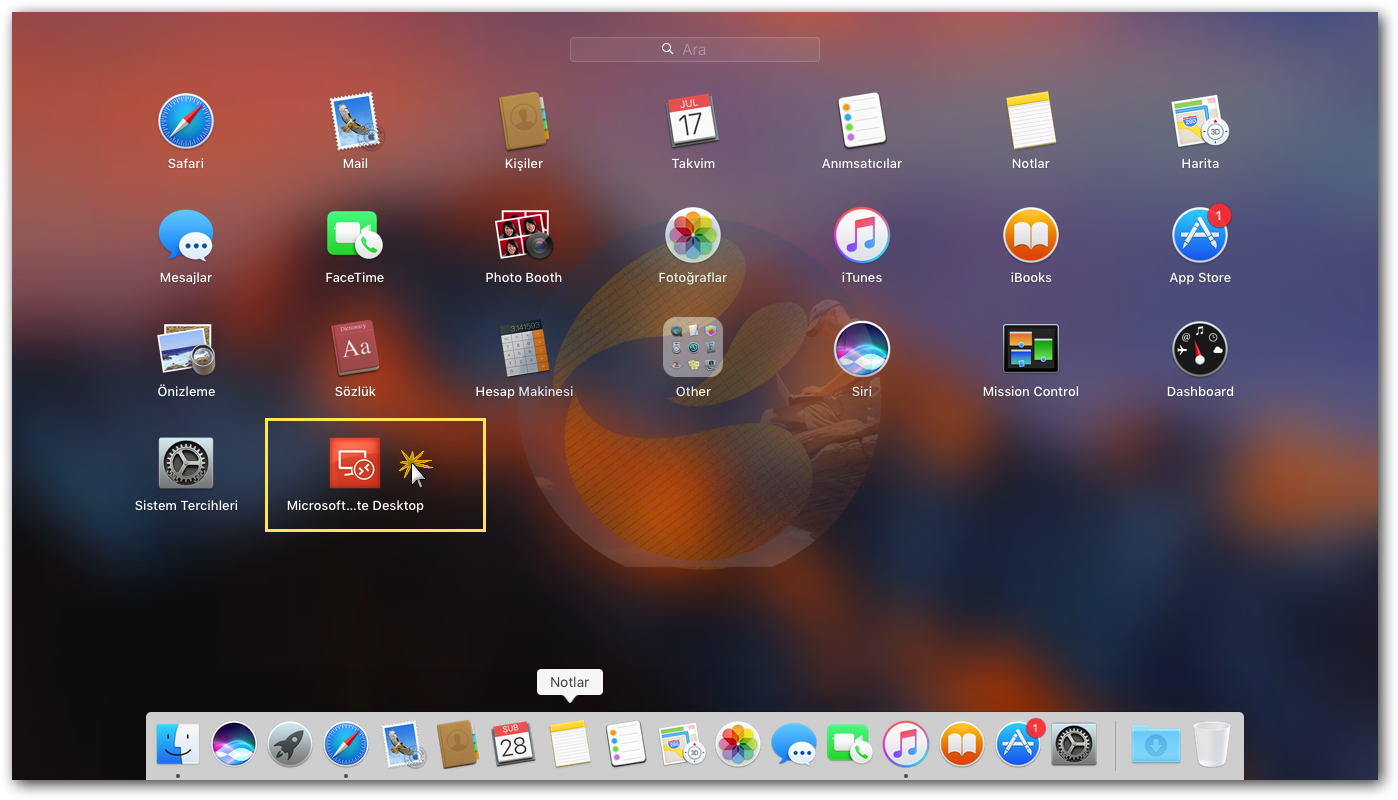1398x800 pixels.
Task: Open Notes yellow notepad in Dock
Action: pos(570,744)
